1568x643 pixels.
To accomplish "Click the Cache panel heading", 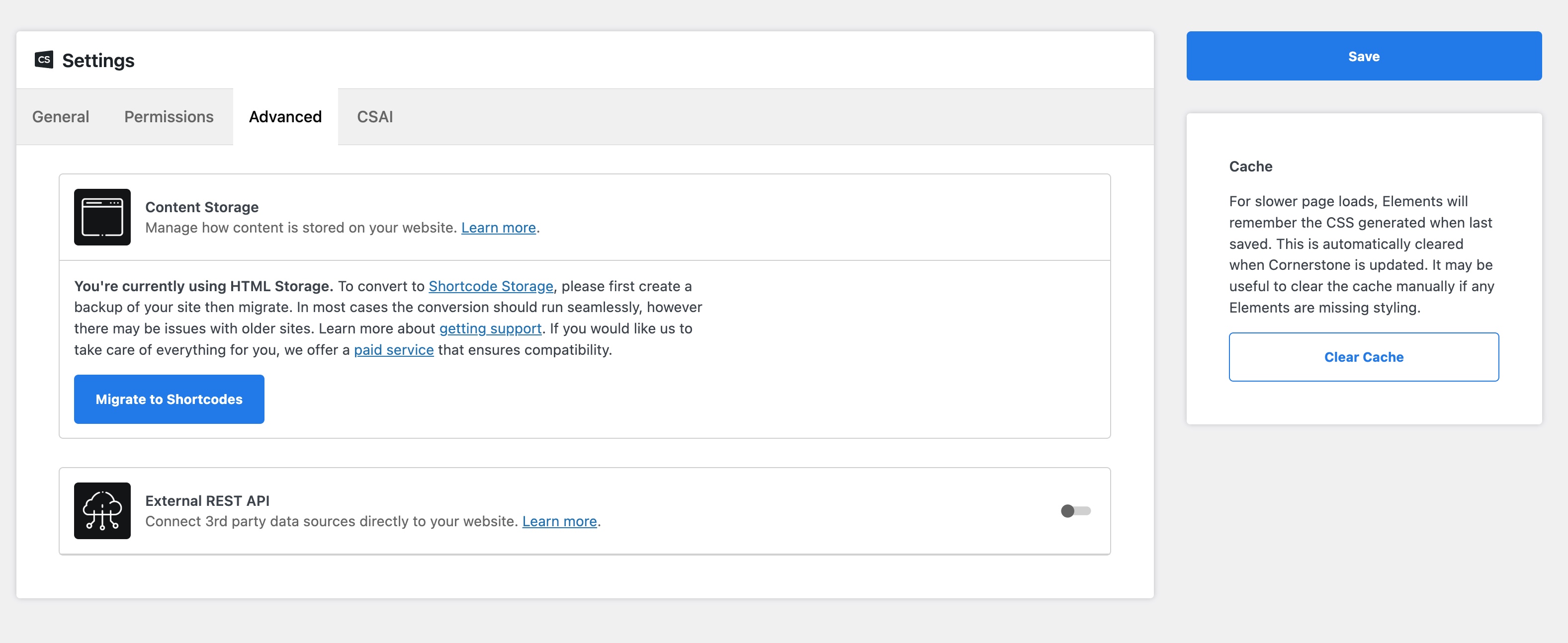I will pyautogui.click(x=1250, y=166).
